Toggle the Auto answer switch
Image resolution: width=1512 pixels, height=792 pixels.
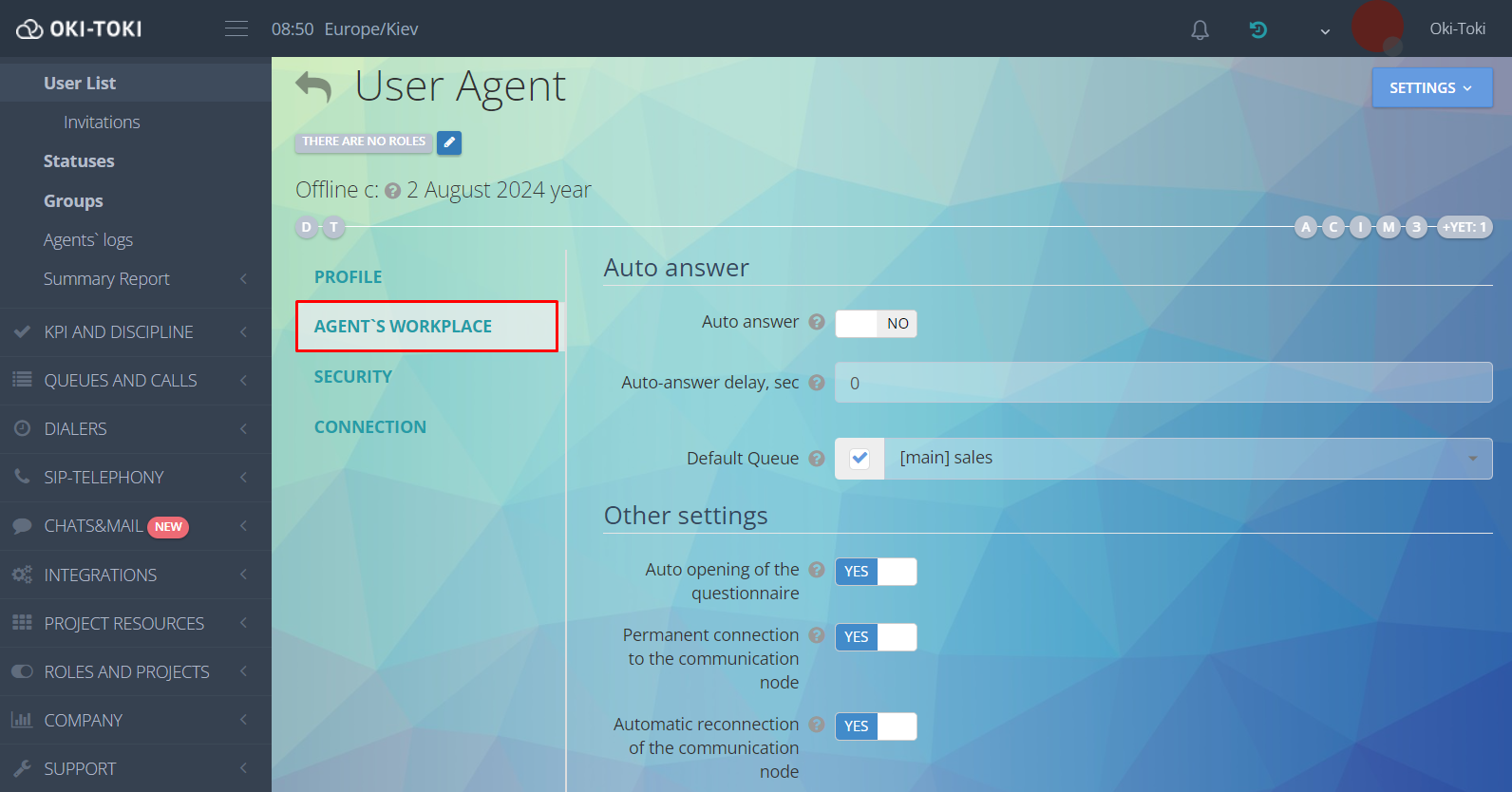[x=876, y=324]
